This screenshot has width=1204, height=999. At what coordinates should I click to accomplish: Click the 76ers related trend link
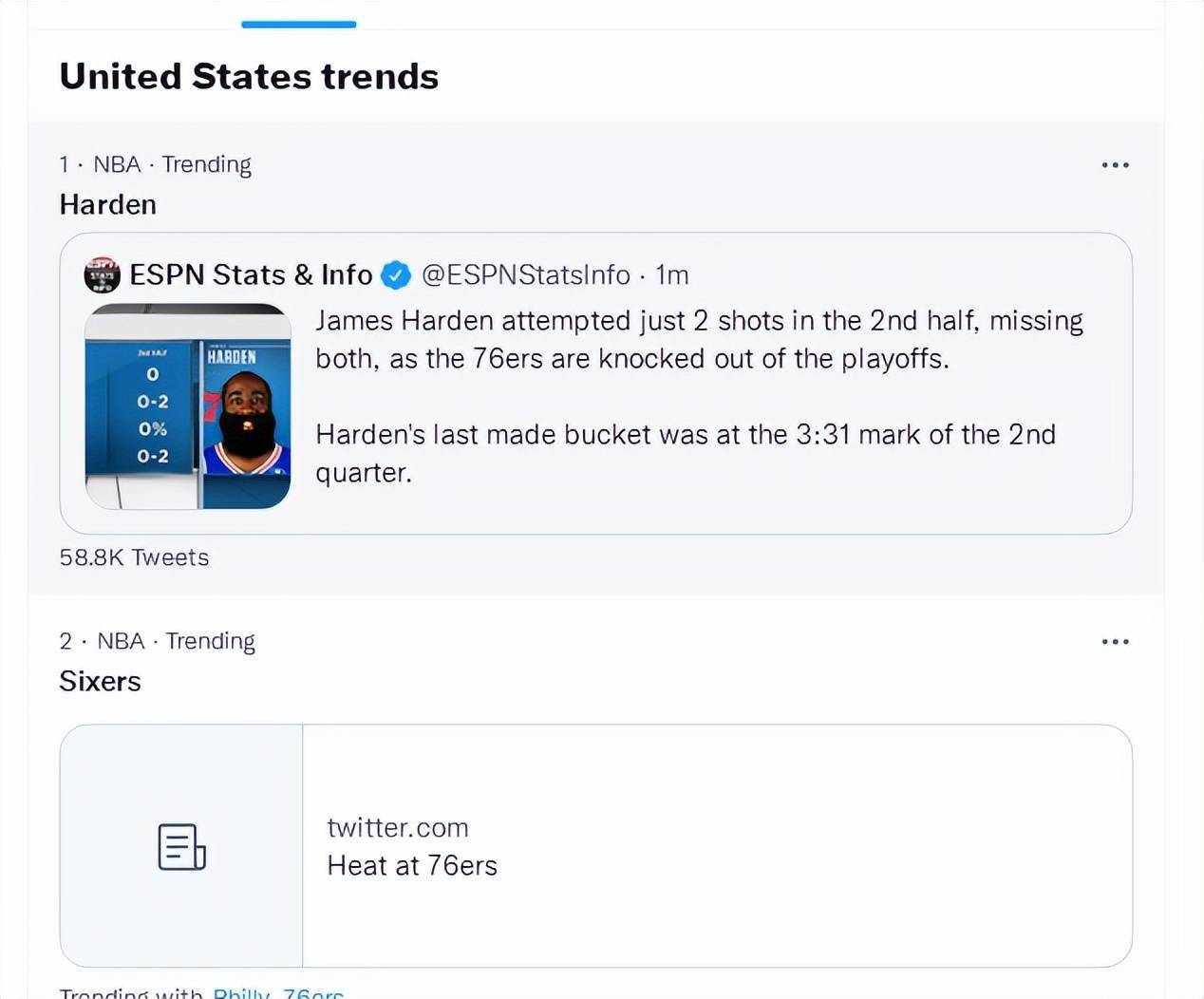click(x=313, y=993)
